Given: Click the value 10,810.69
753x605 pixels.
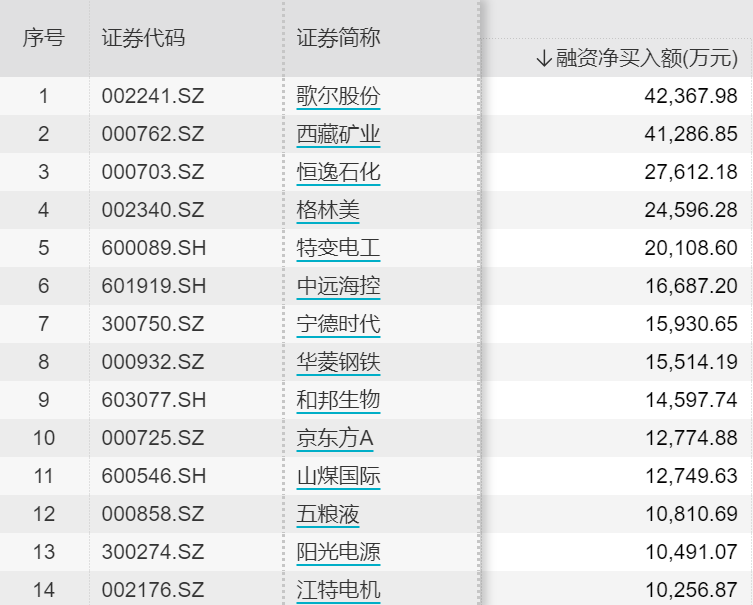Looking at the screenshot, I should coord(691,514).
